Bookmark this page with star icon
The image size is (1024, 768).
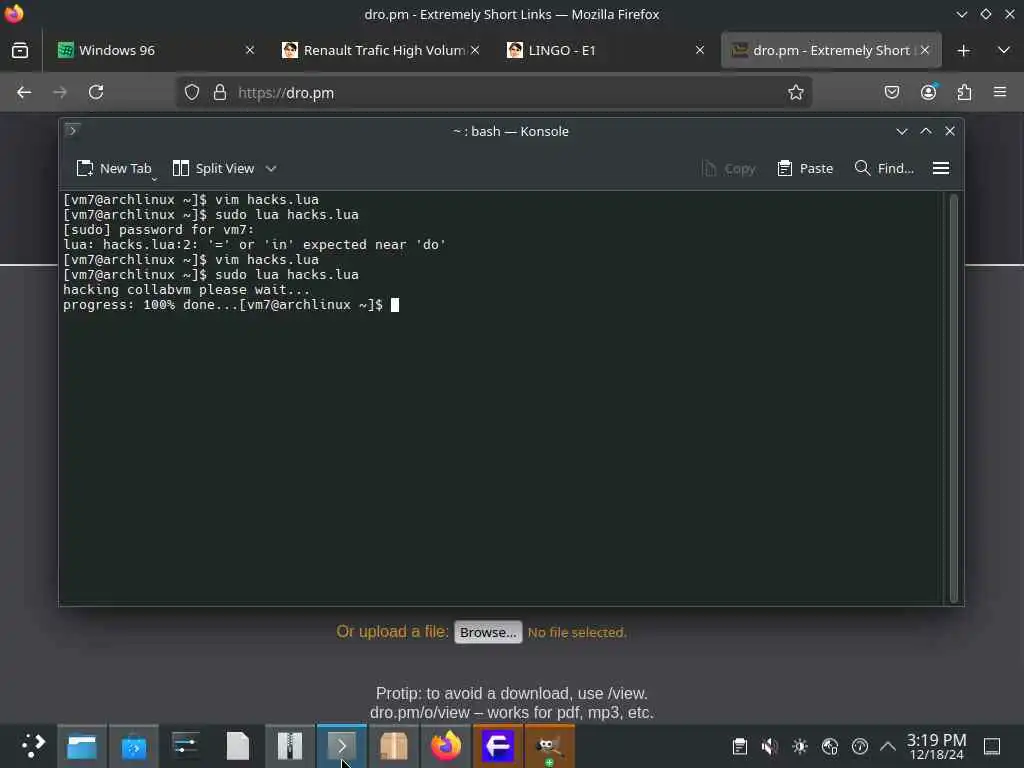coord(795,92)
